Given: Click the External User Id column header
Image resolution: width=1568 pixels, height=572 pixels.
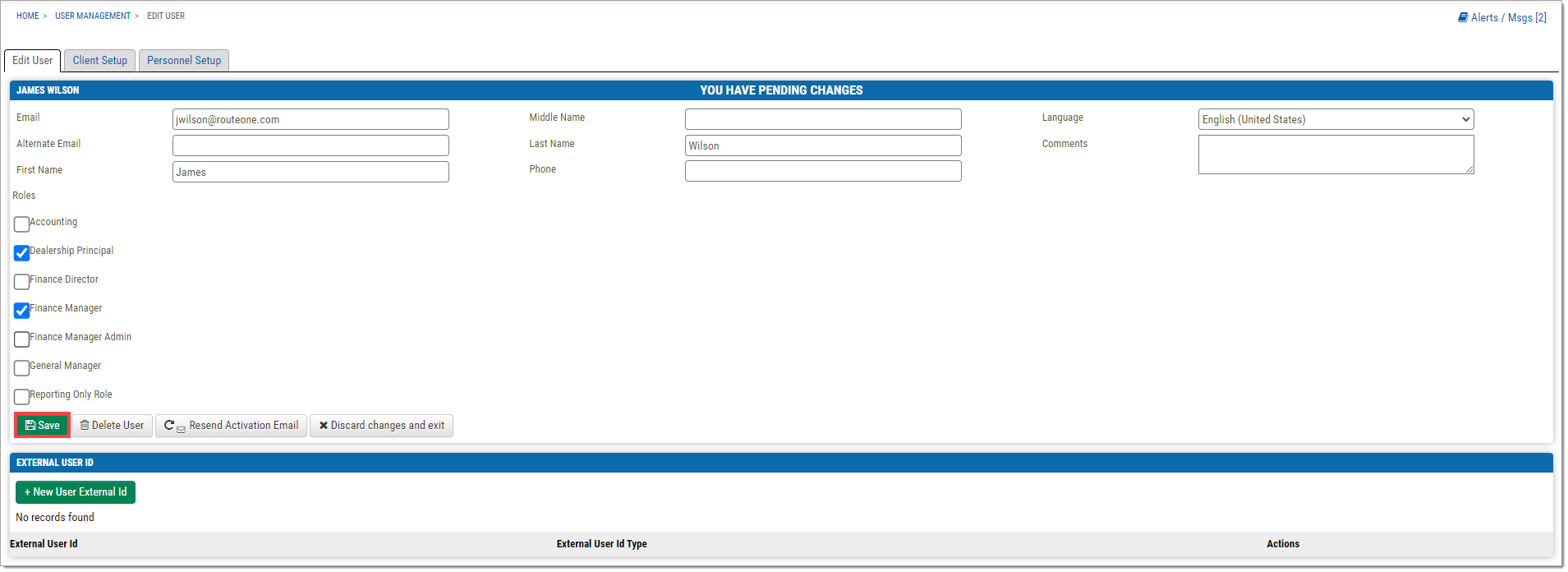Looking at the screenshot, I should coord(44,544).
